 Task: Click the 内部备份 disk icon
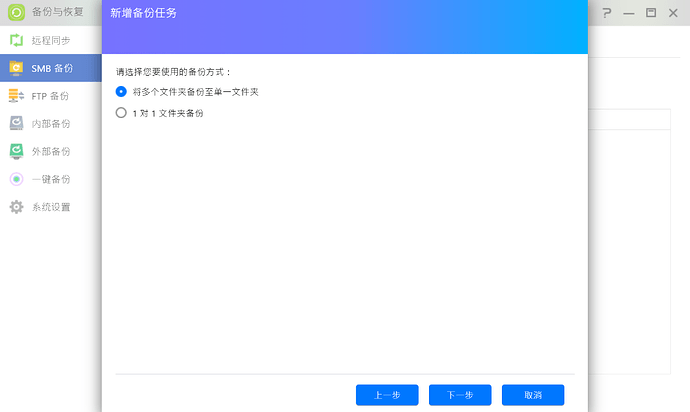click(16, 124)
